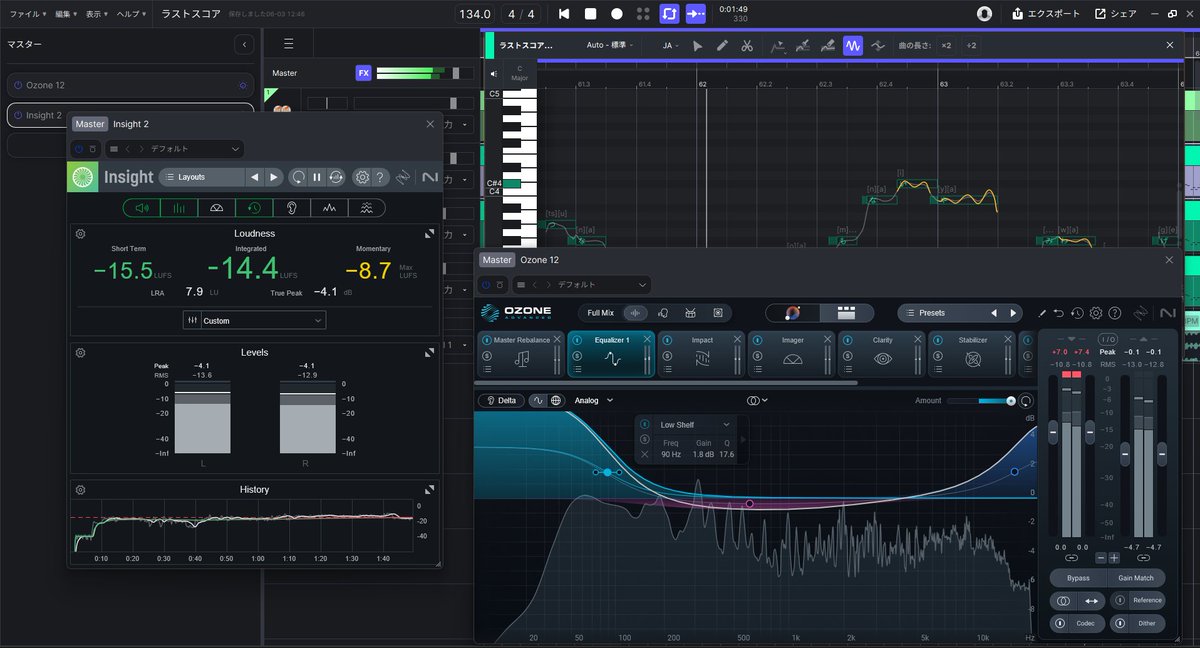Screen dimensions: 1200x648
Task: Open the JA language dropdown in piano roll
Action: pyautogui.click(x=671, y=45)
